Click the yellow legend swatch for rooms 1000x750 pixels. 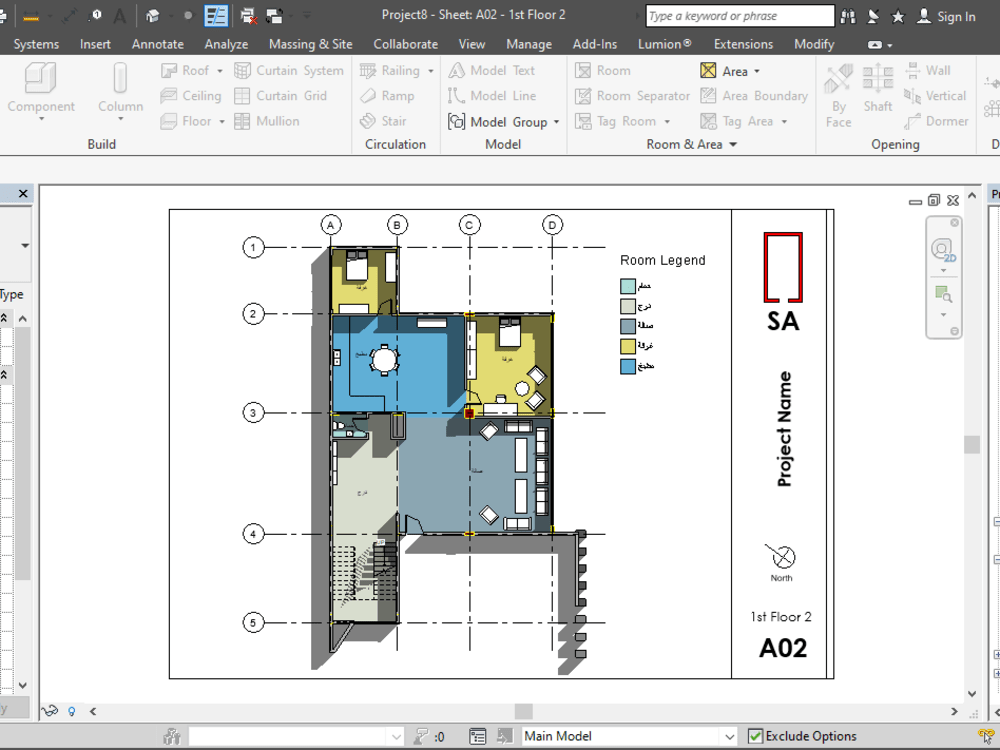[x=628, y=346]
